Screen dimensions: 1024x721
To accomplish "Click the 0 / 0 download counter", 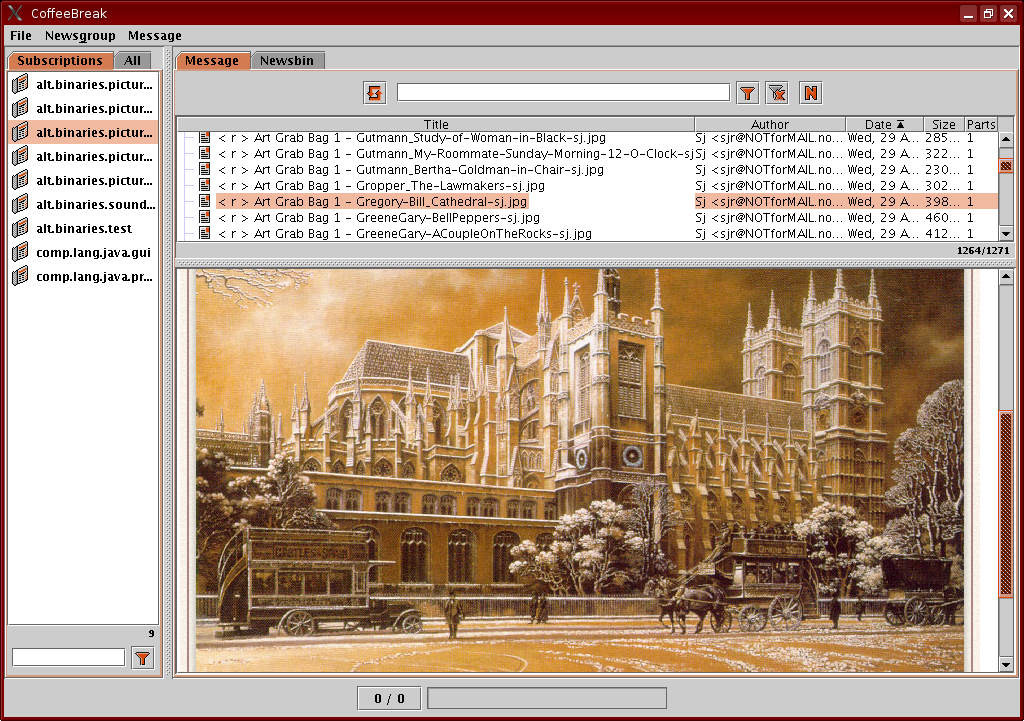I will point(389,698).
